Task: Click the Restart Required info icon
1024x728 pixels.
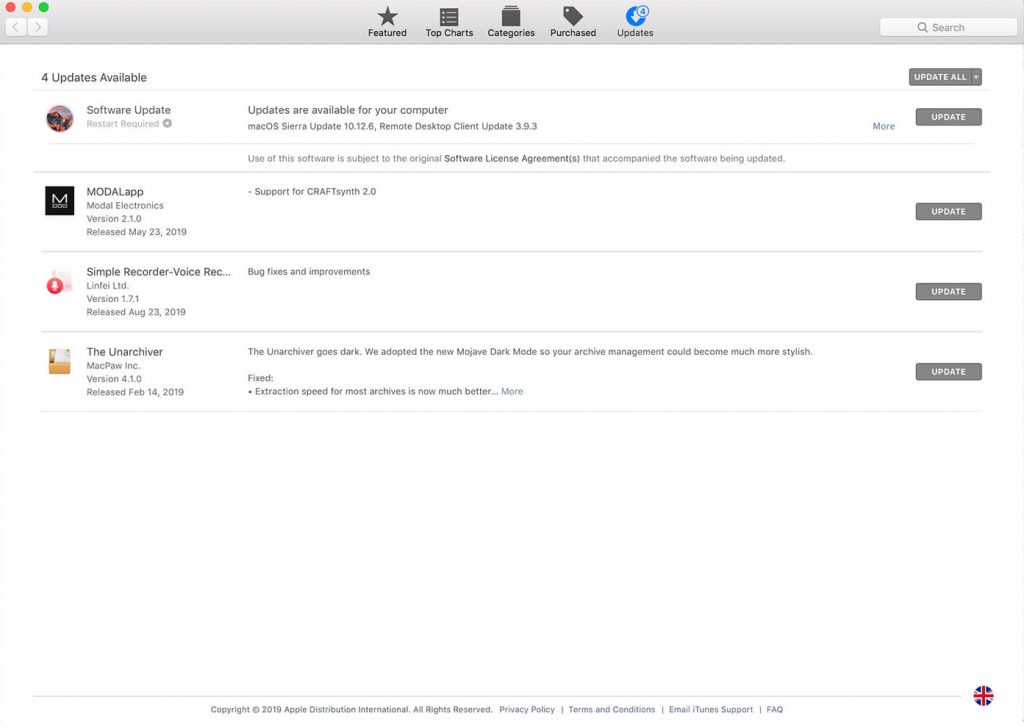Action: 167,124
